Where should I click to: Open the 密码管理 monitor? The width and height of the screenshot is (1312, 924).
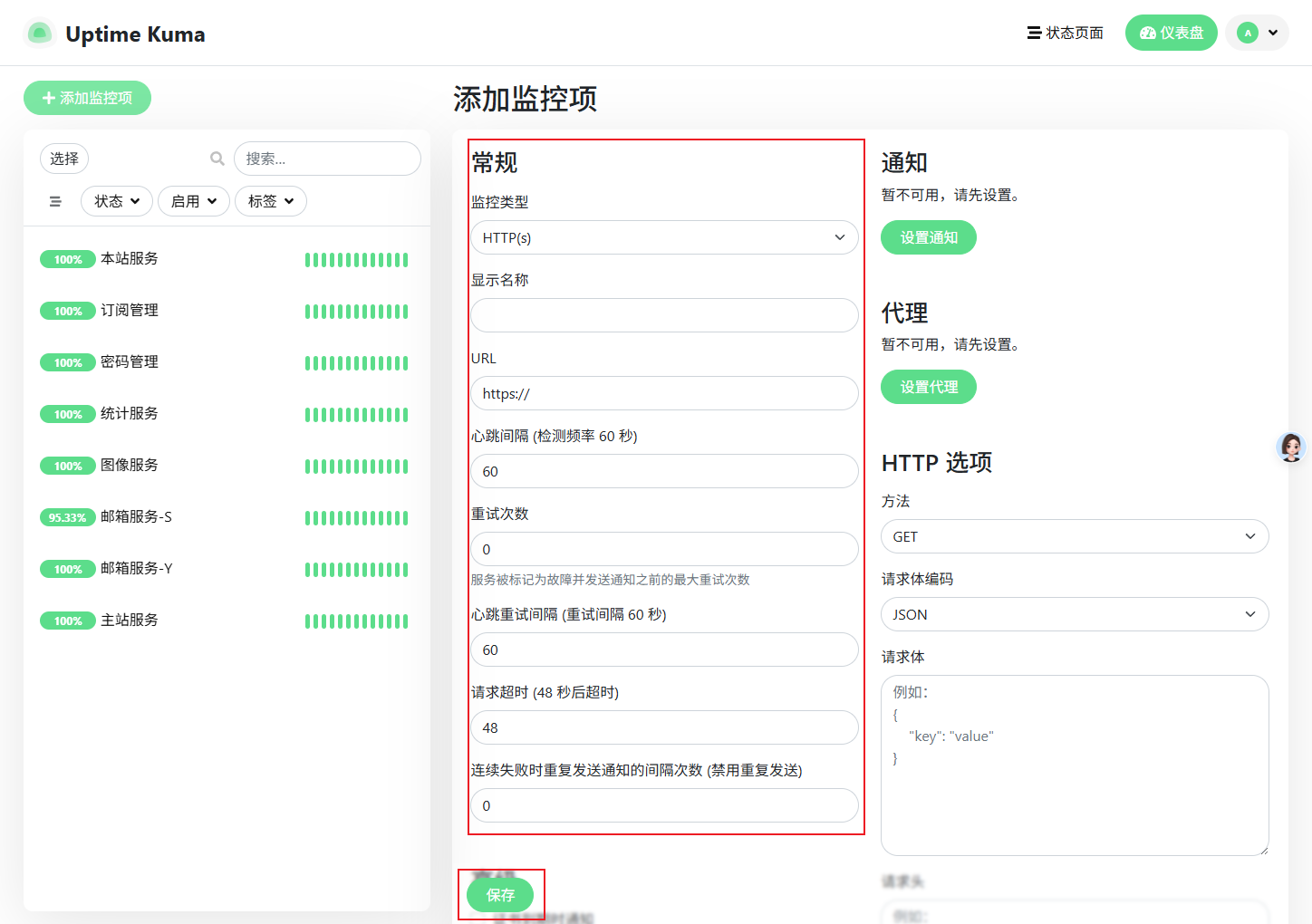[x=227, y=362]
